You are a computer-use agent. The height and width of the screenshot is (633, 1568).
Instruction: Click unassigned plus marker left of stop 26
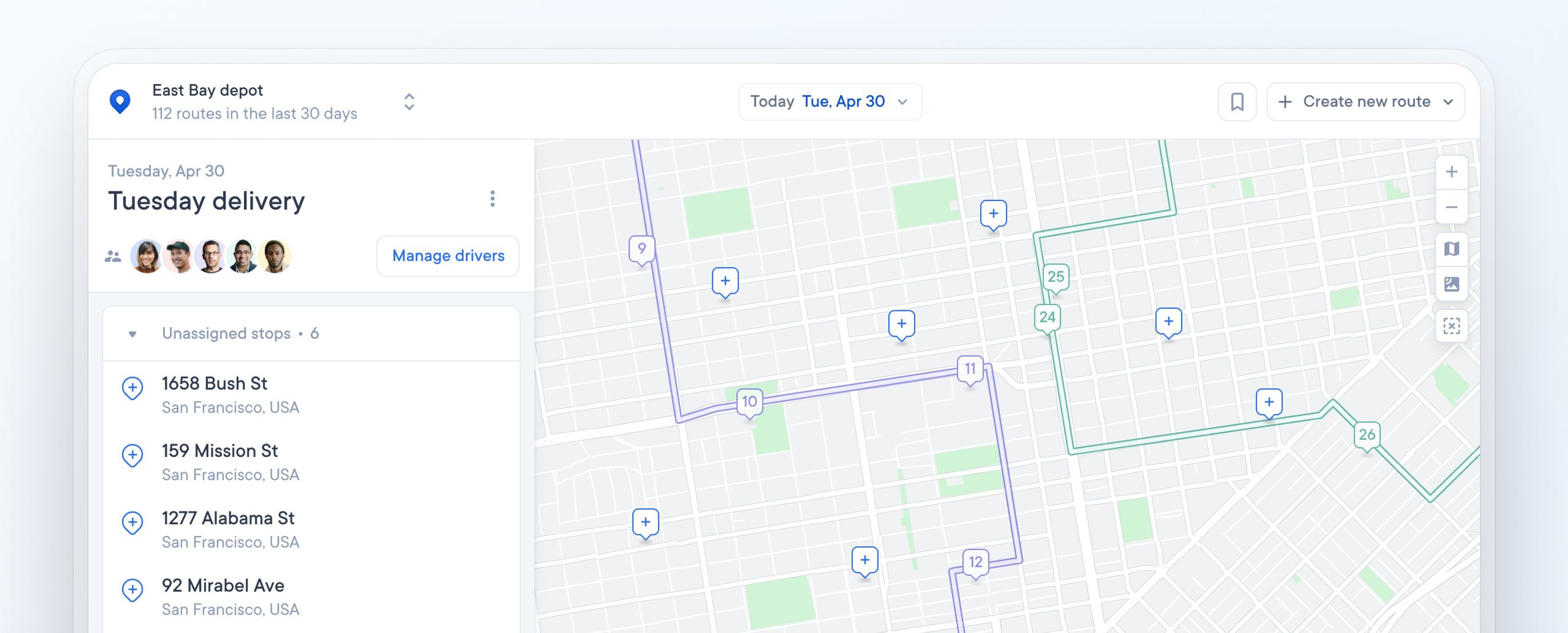(1269, 403)
